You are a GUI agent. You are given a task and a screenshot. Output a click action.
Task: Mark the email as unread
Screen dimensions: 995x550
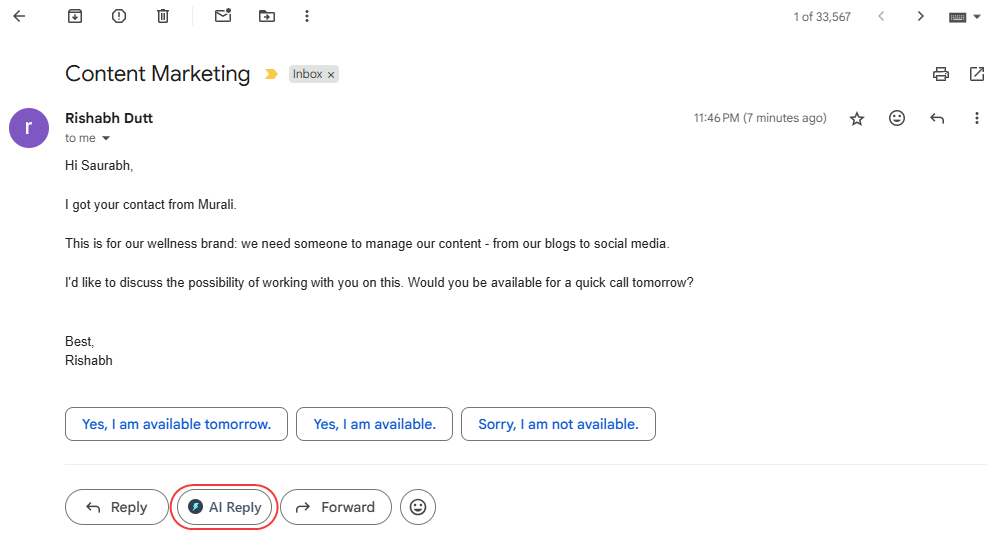coord(223,16)
